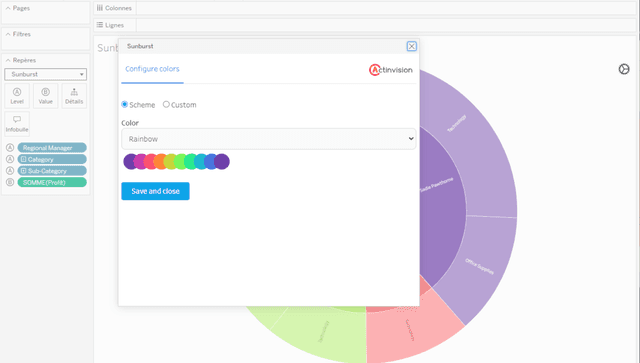Open the Infobulle tooltip card
The image size is (640, 363).
tap(17, 124)
